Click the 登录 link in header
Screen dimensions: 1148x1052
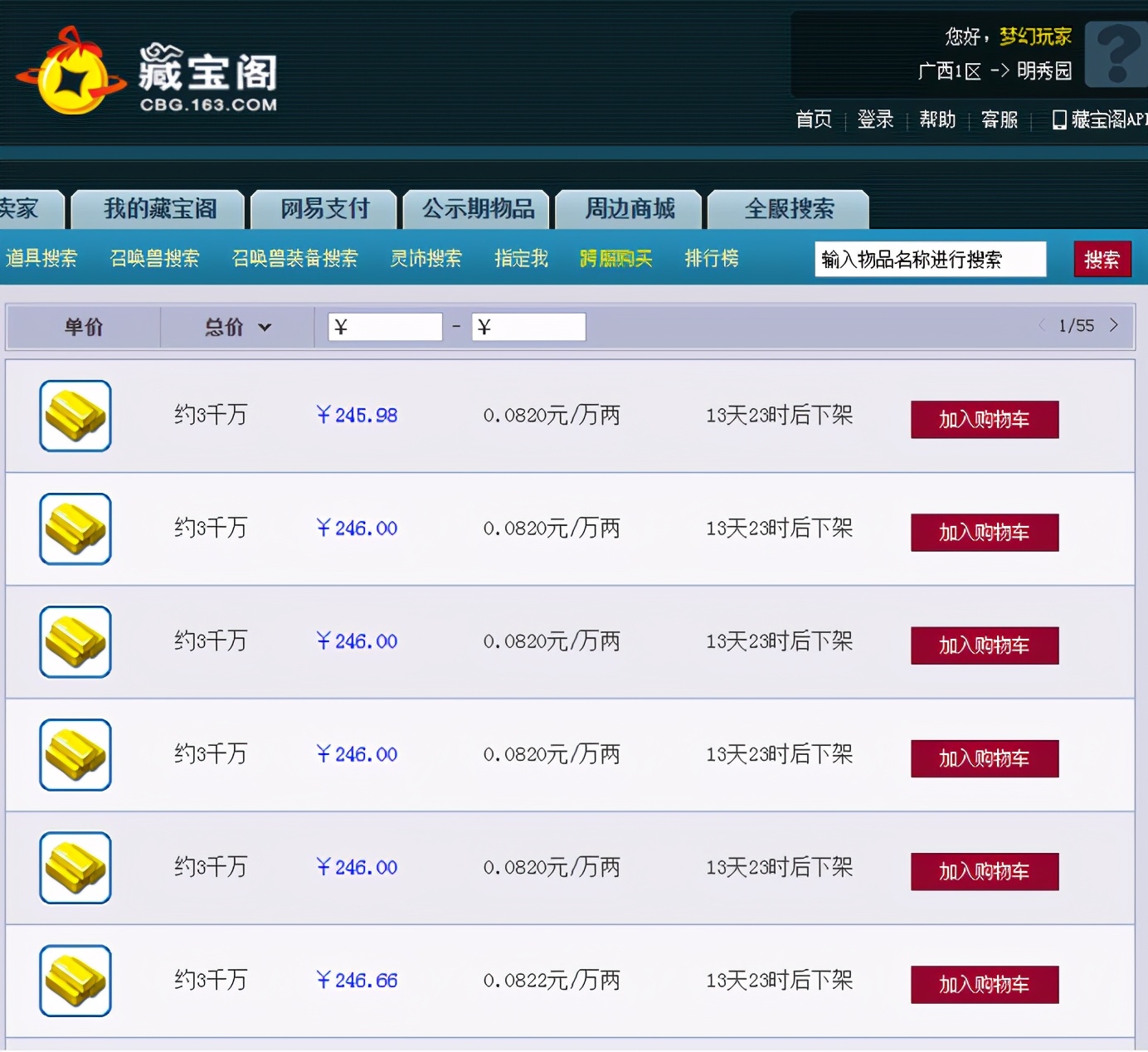875,119
